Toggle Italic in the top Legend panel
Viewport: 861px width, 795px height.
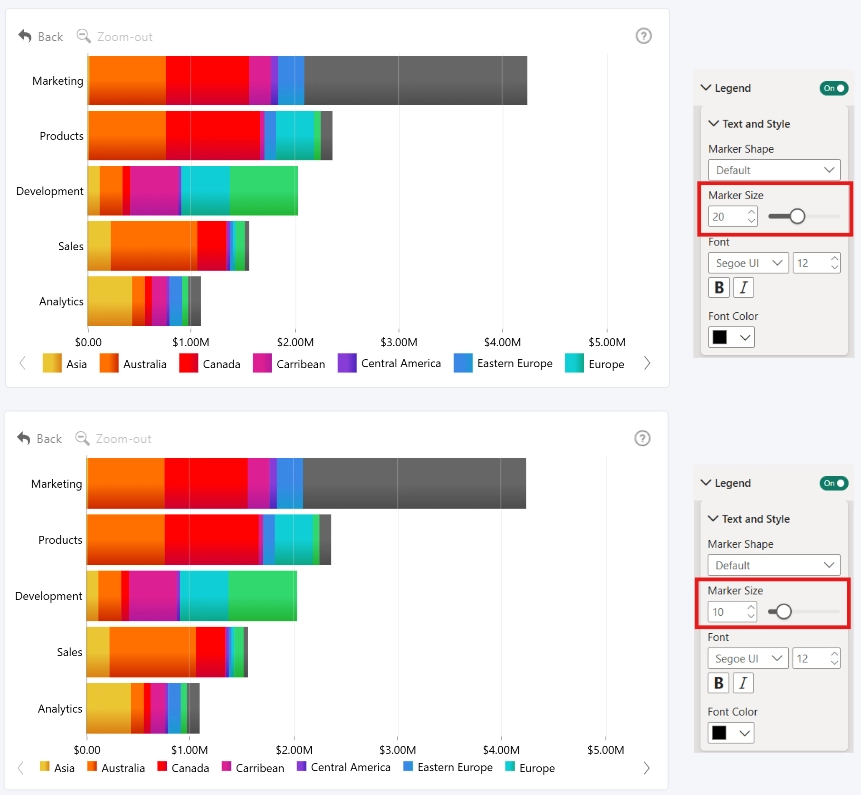click(743, 288)
